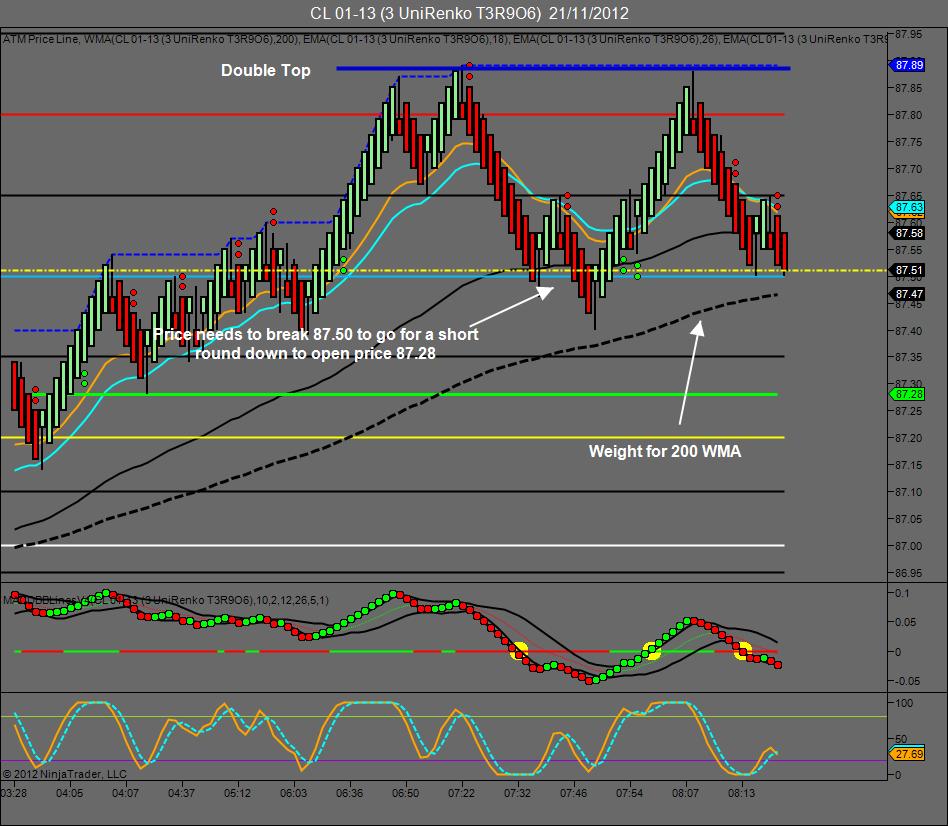The width and height of the screenshot is (948, 826).
Task: Select the Double Top annotation text
Action: pyautogui.click(x=265, y=70)
